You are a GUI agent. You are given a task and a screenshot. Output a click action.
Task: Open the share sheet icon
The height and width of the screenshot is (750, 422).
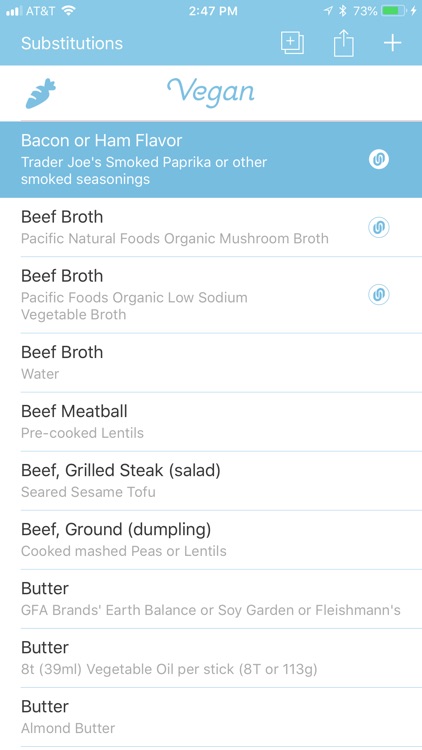tap(344, 43)
